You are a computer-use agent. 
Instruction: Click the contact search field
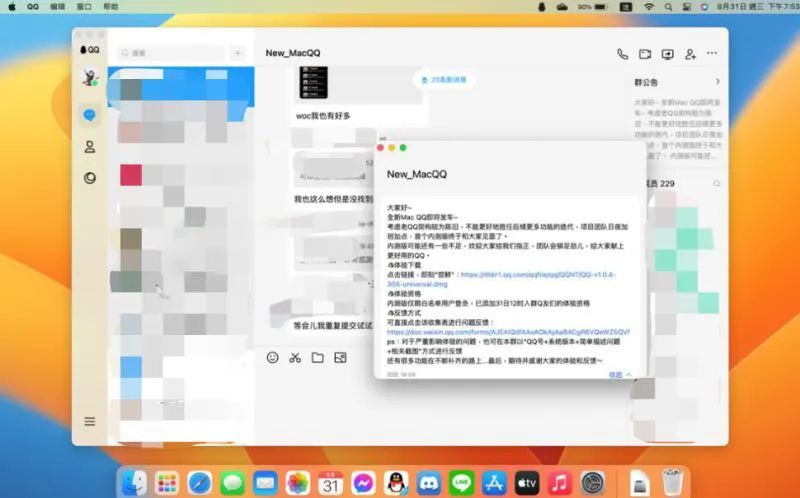coord(172,53)
